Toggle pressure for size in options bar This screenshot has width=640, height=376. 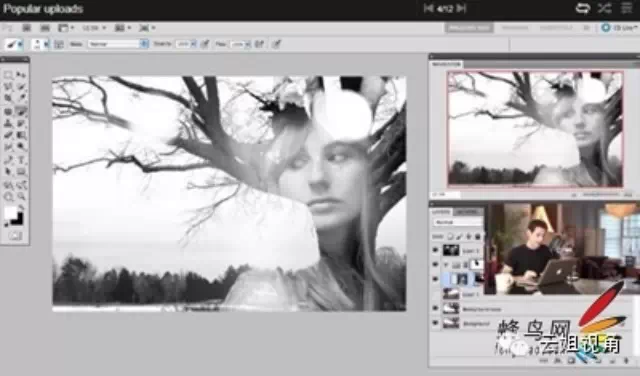[277, 44]
